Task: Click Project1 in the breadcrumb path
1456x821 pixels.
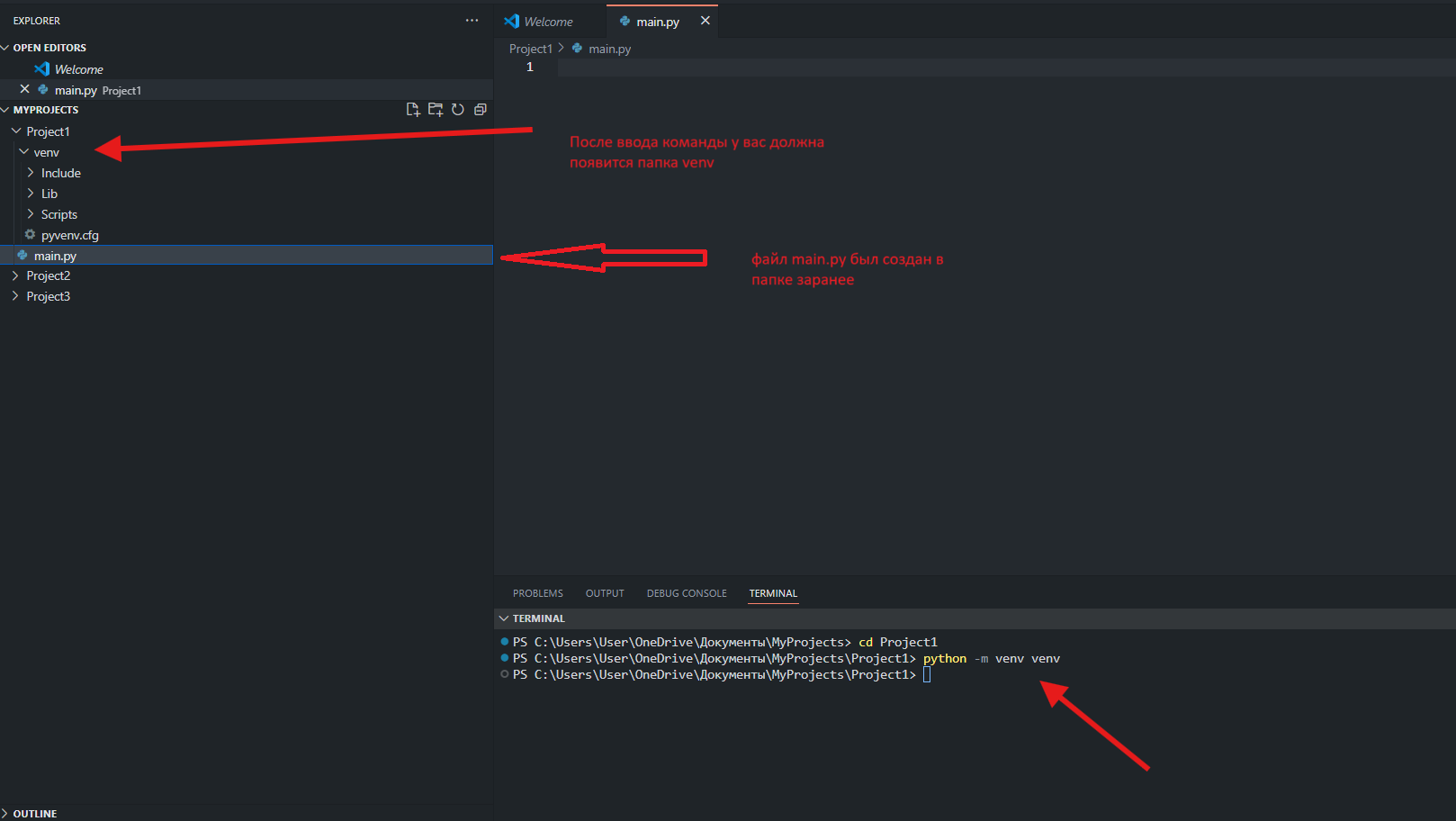Action: pos(530,49)
